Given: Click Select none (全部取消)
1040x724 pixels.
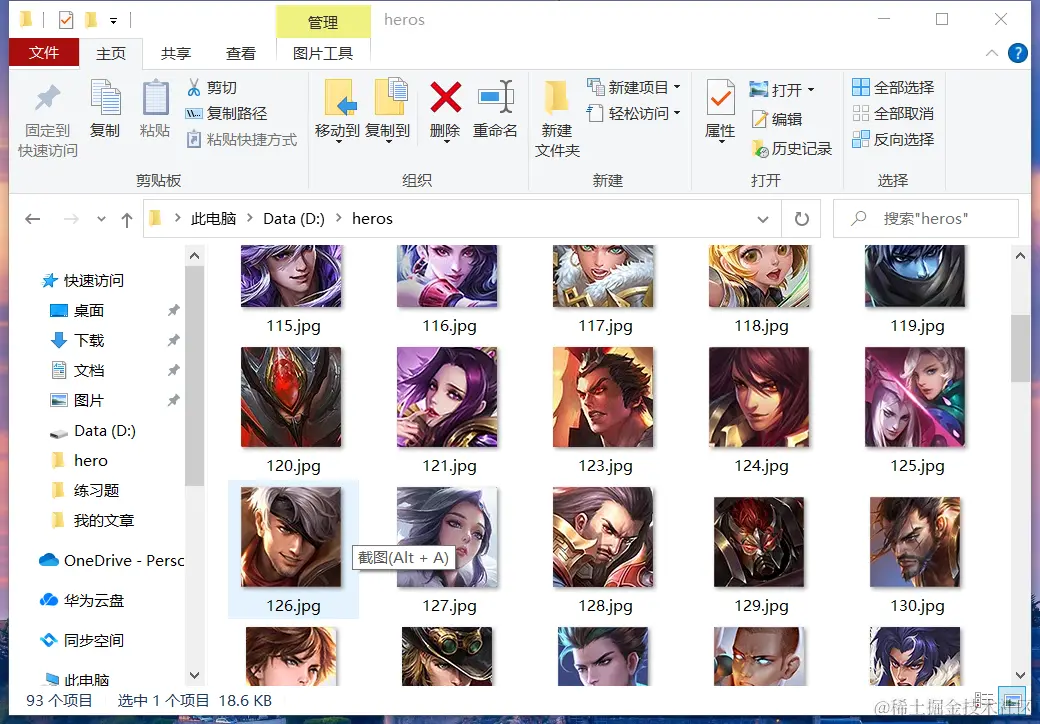Looking at the screenshot, I should coord(893,113).
